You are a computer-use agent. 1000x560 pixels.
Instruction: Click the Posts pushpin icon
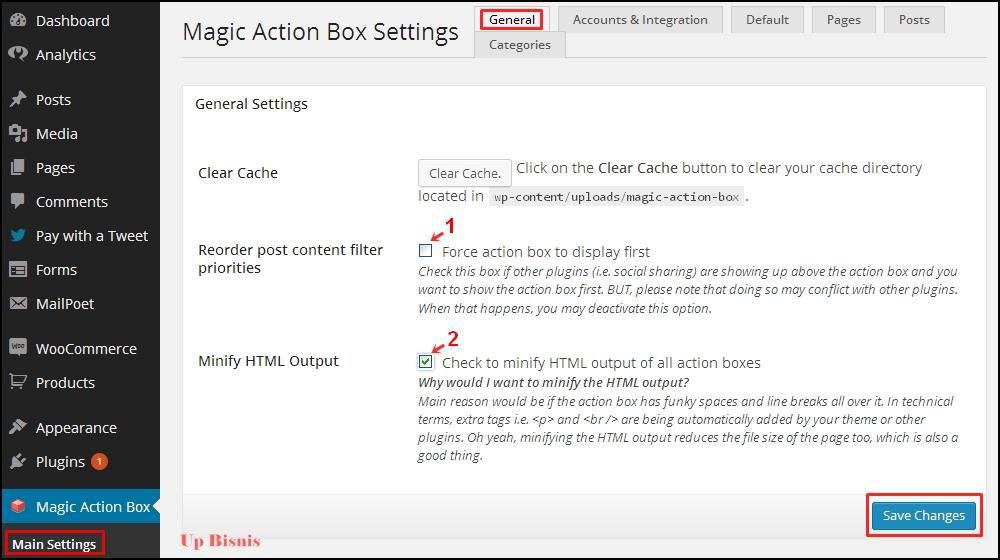[x=18, y=99]
